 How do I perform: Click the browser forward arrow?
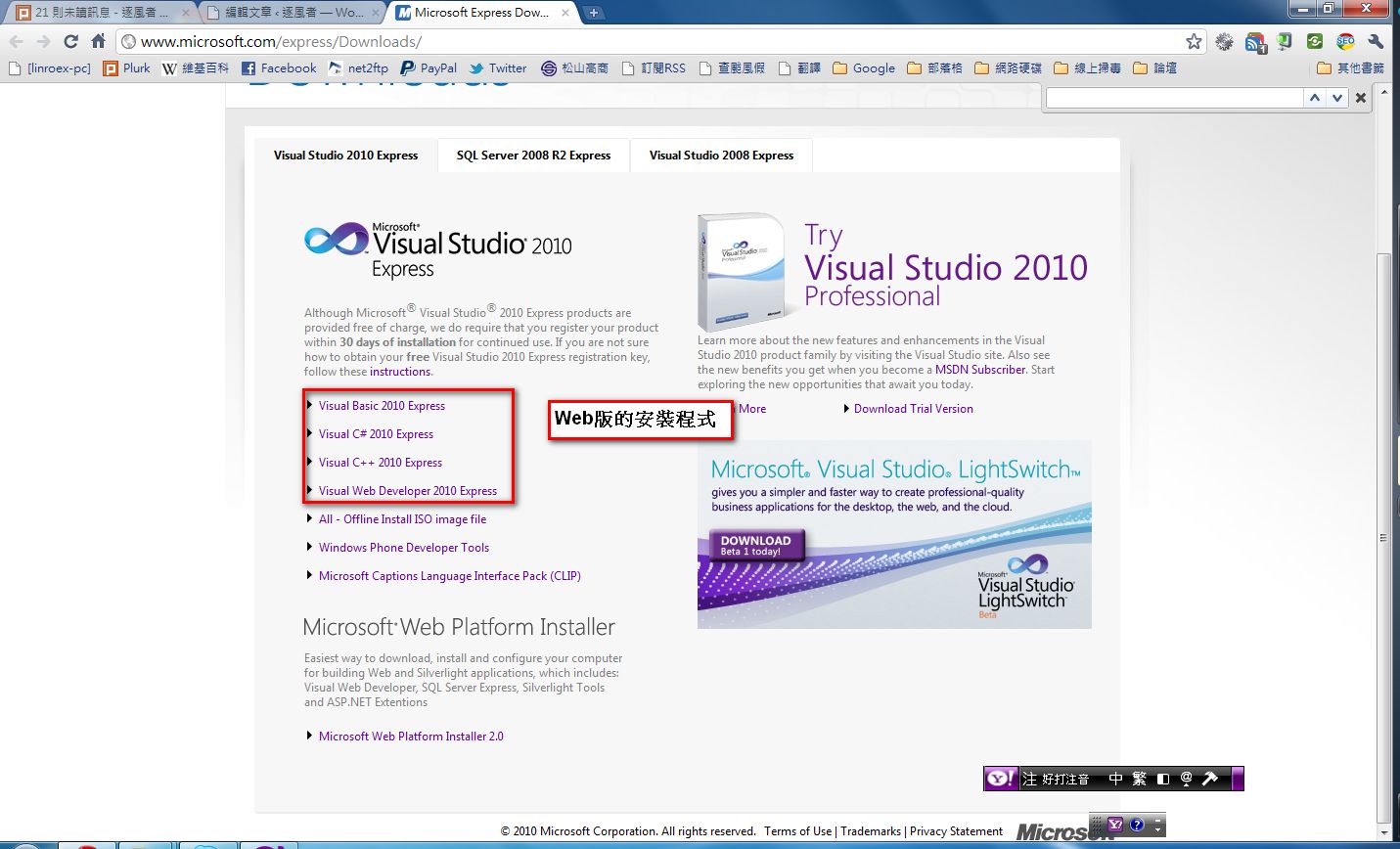43,41
